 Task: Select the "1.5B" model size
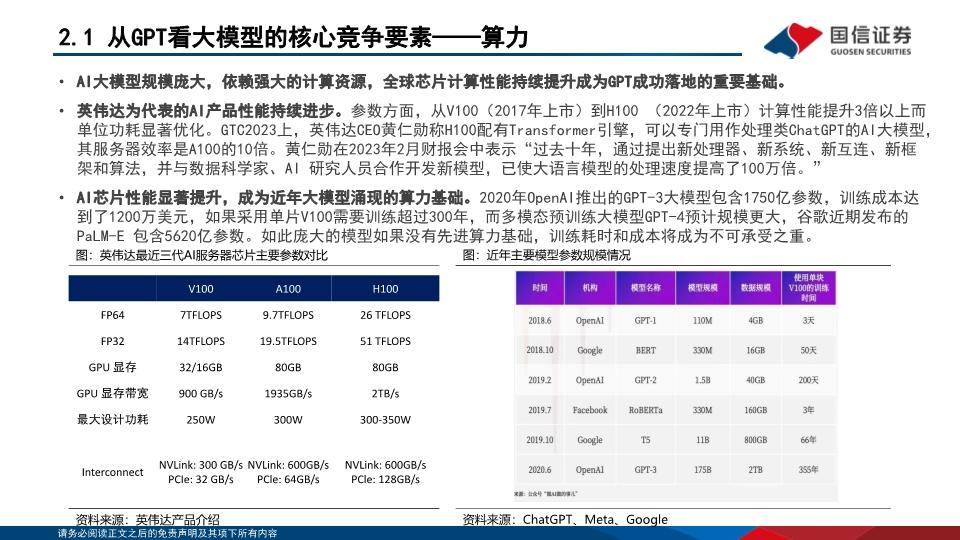point(702,380)
